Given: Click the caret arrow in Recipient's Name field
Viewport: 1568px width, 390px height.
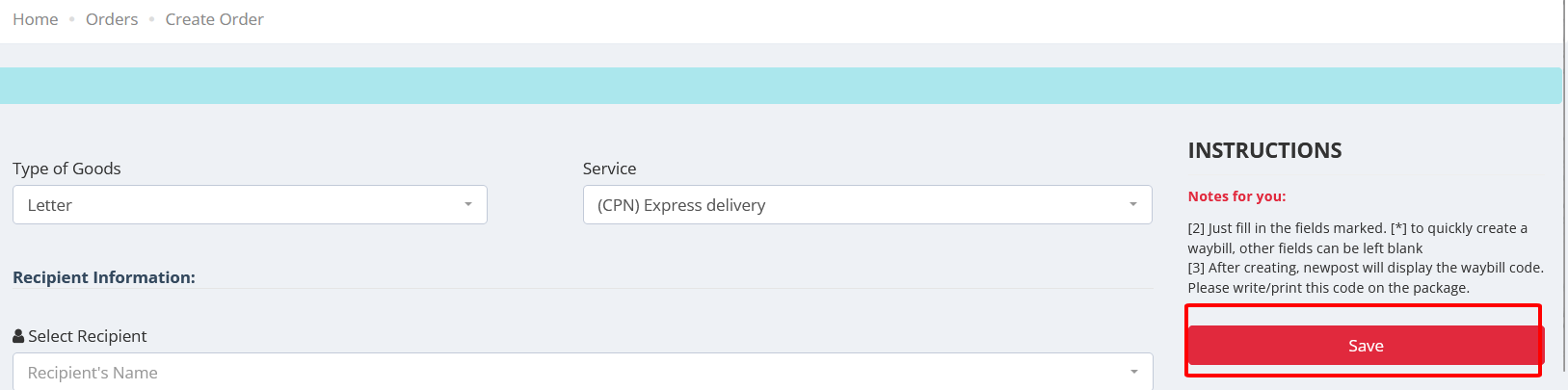Looking at the screenshot, I should 1134,373.
